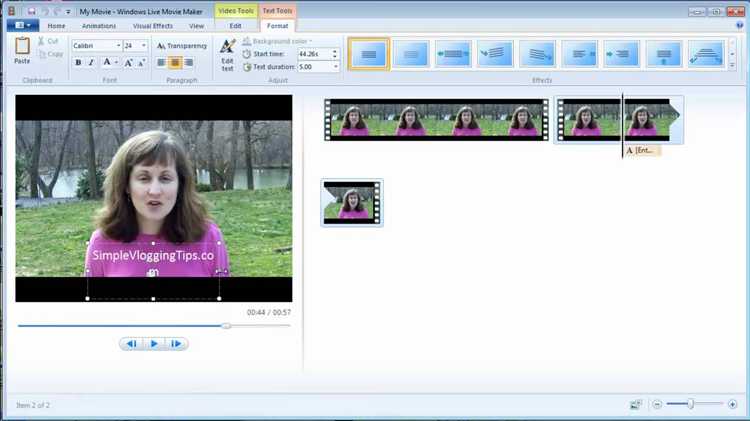Align text to the right
Screen dimensions: 750x421
tap(189, 63)
